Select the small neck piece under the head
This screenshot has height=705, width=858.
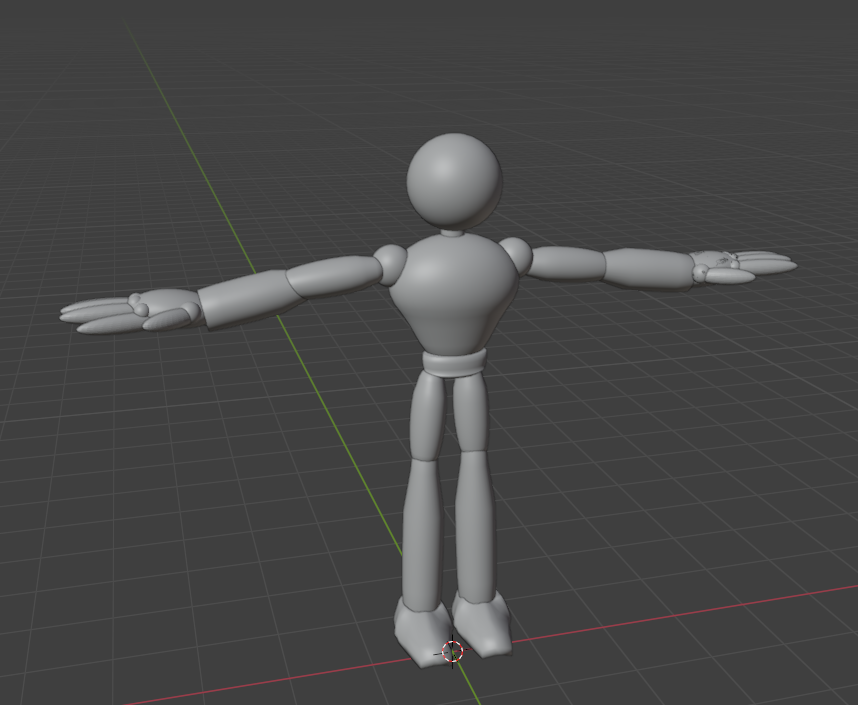[452, 233]
